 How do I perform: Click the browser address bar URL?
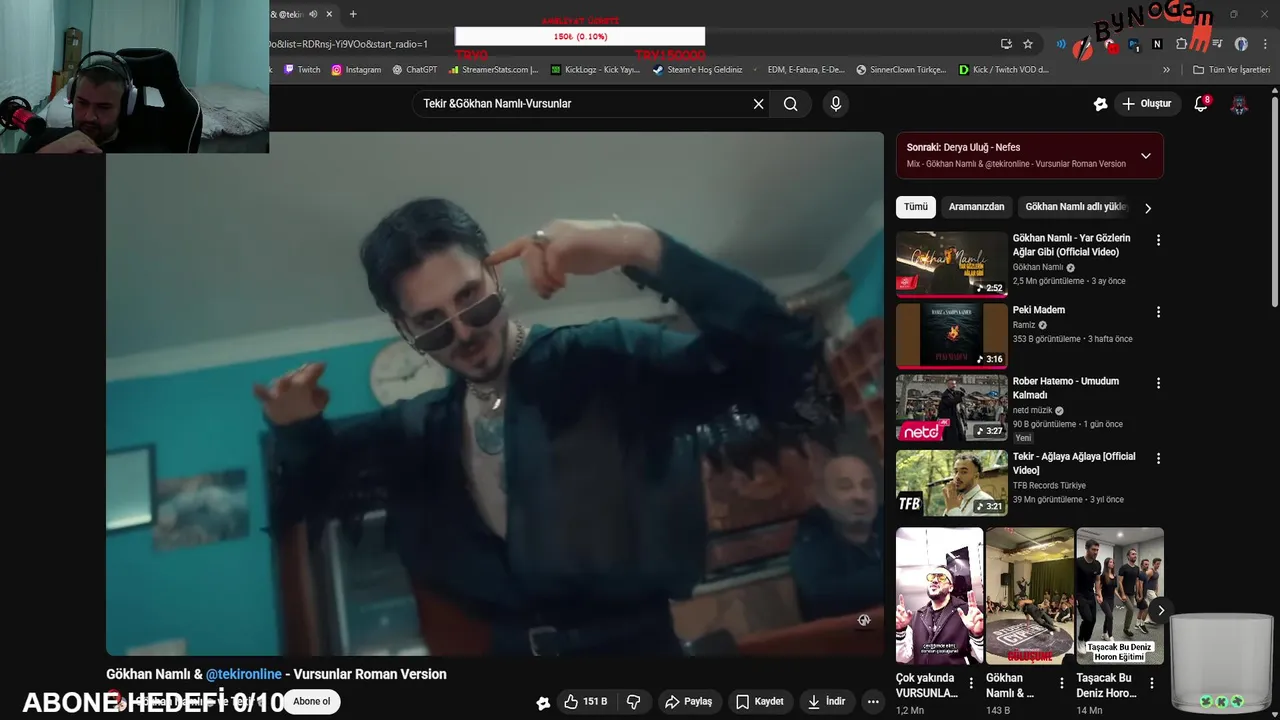click(x=349, y=44)
